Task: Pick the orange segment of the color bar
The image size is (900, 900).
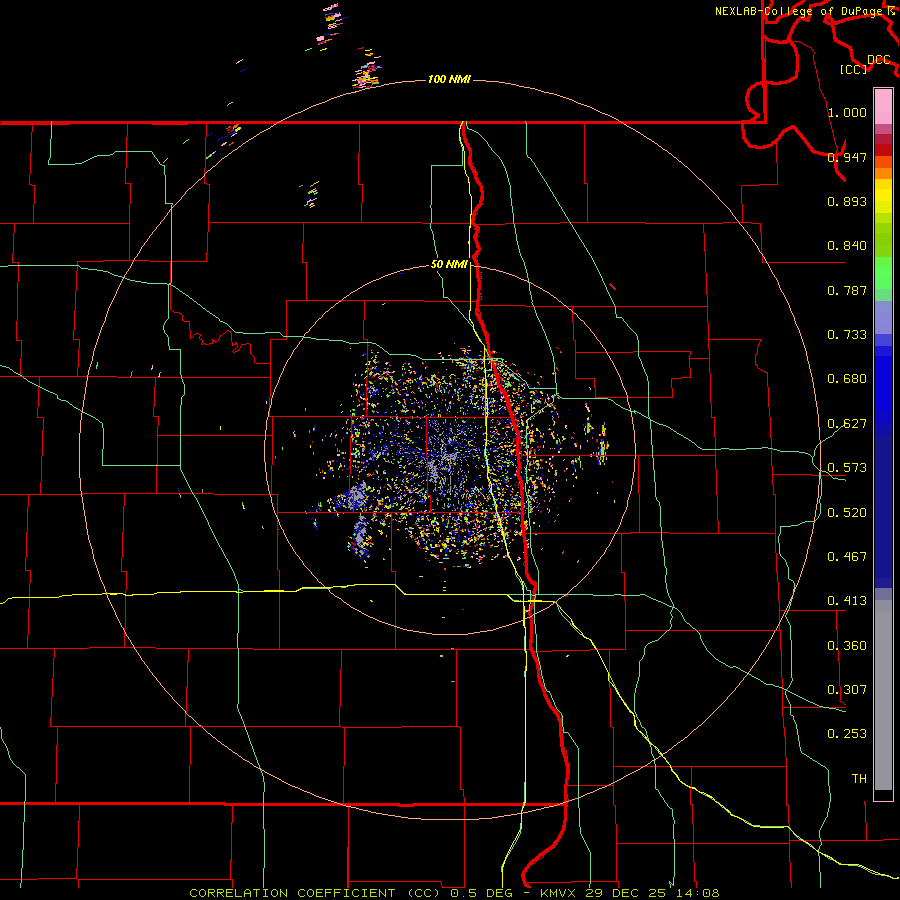Action: (883, 173)
